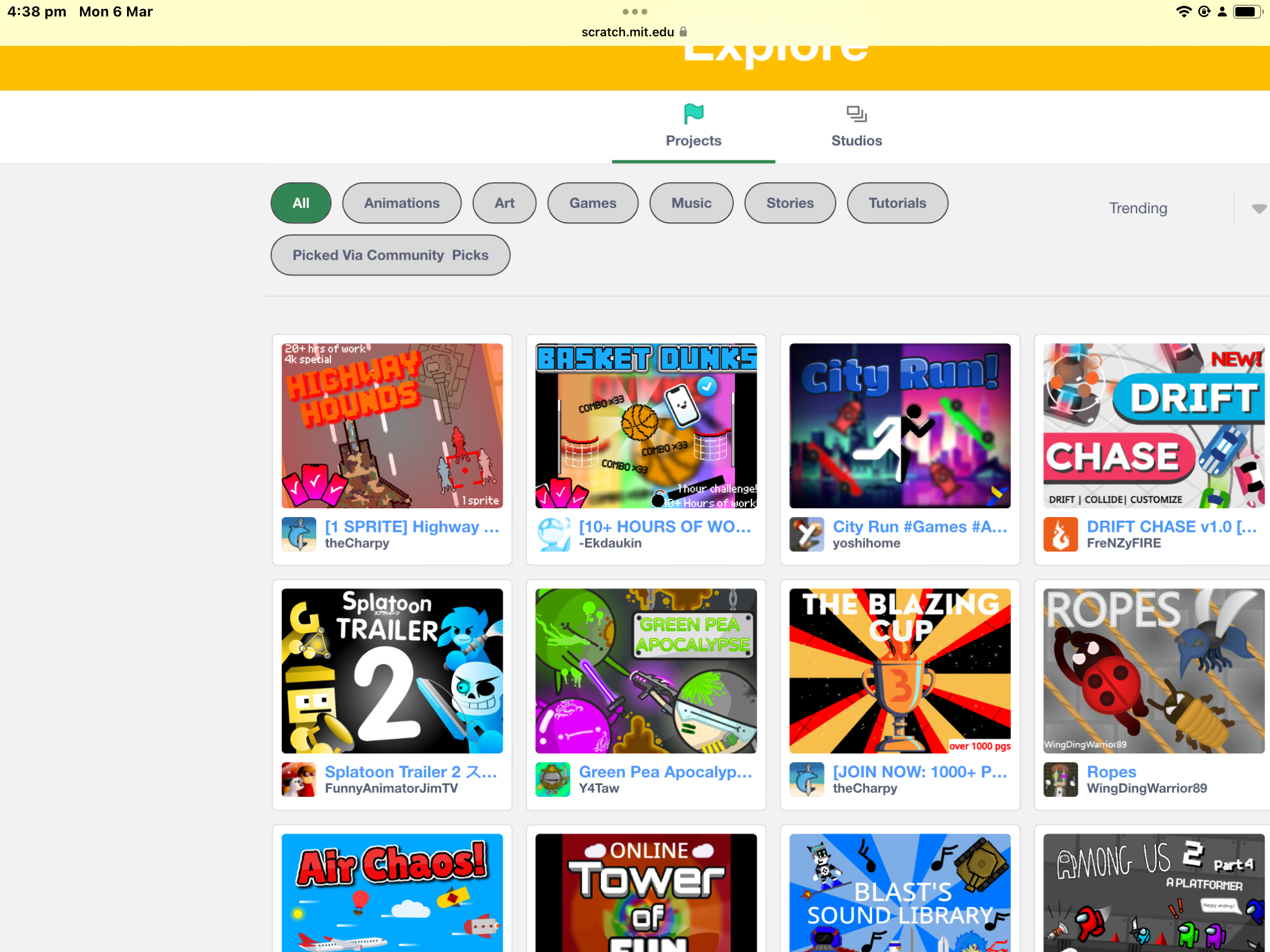The width and height of the screenshot is (1270, 952).
Task: Select the All category filter
Action: click(300, 203)
